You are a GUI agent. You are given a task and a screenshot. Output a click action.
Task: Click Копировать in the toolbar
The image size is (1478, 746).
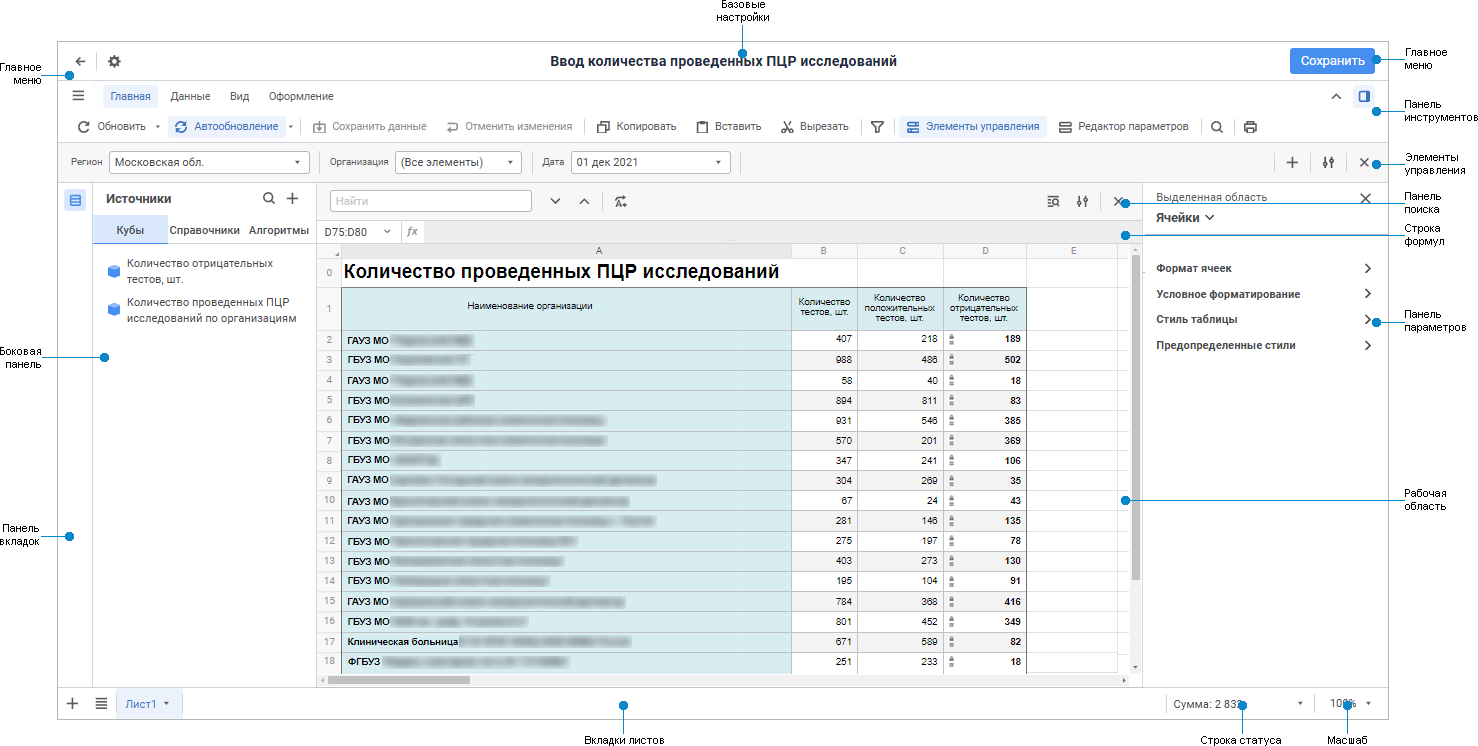(636, 127)
